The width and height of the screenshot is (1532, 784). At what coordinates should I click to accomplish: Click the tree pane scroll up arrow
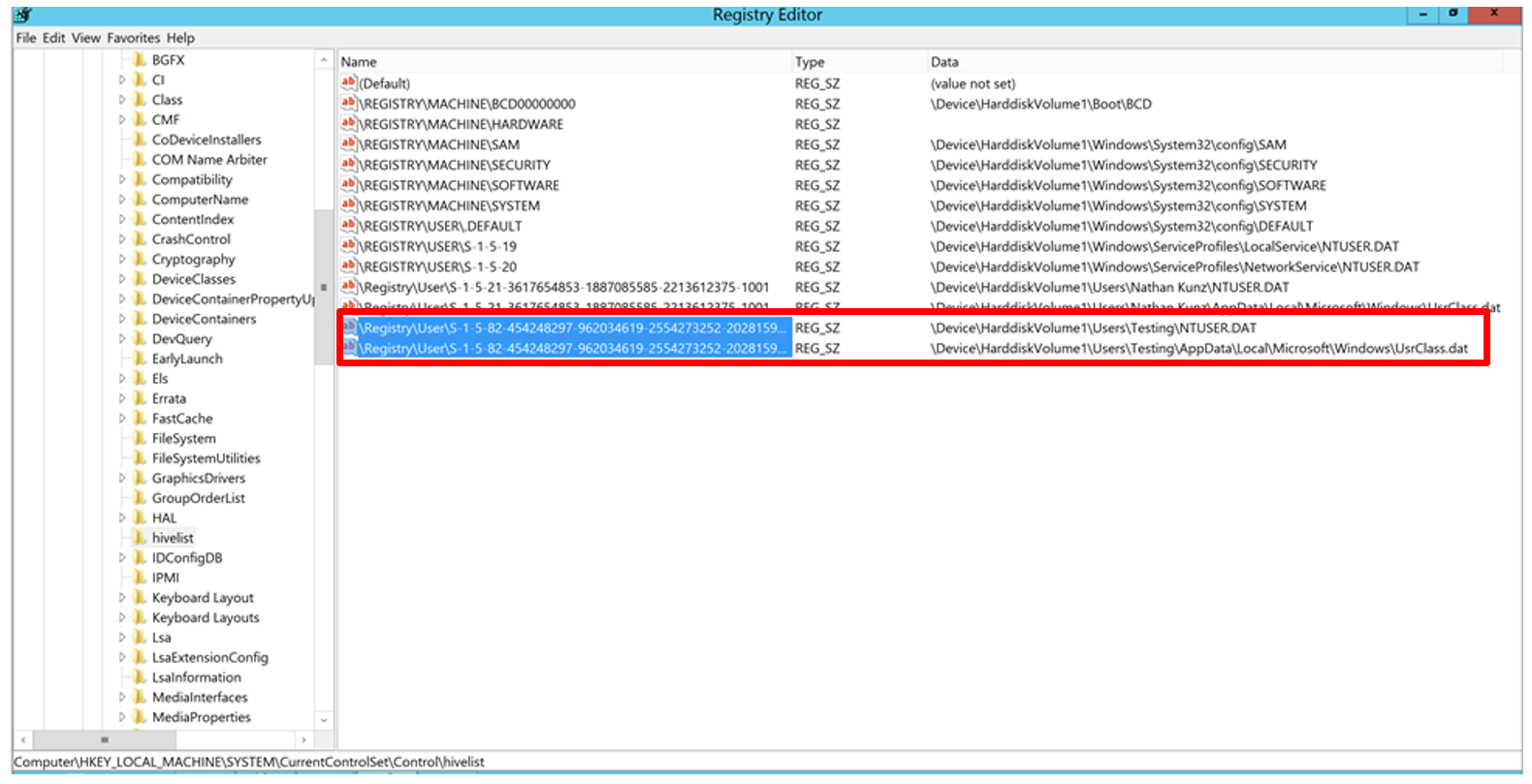(x=324, y=60)
